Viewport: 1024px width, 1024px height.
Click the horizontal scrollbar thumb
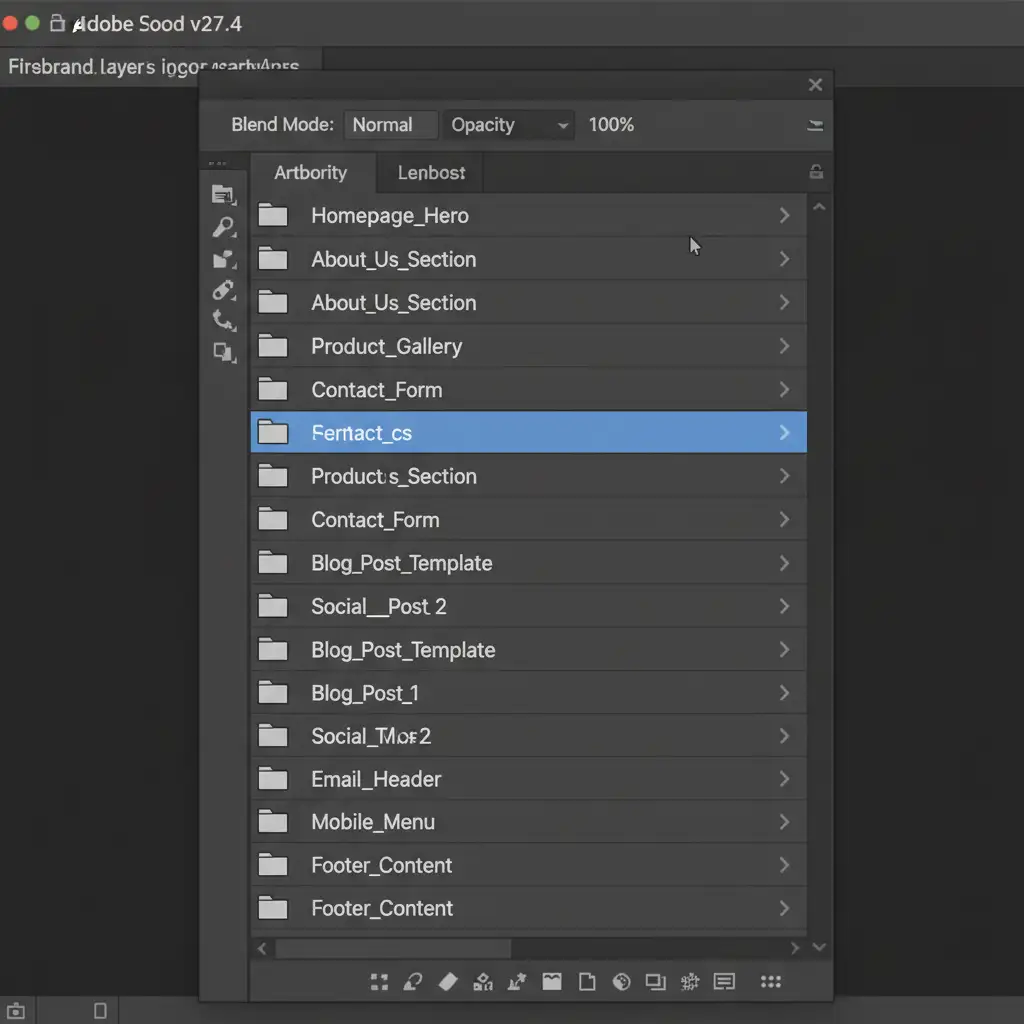click(393, 947)
